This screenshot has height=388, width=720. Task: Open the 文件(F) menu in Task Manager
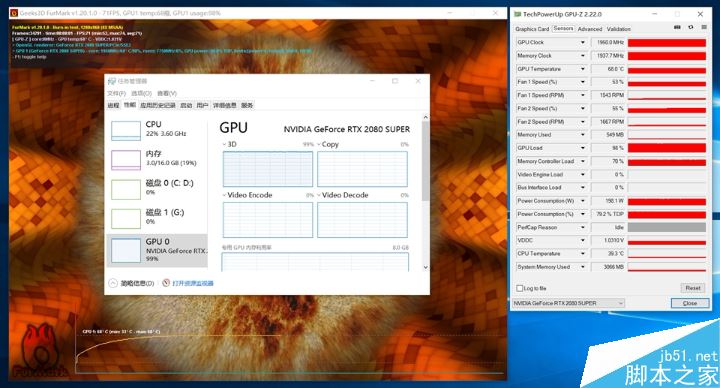(116, 93)
